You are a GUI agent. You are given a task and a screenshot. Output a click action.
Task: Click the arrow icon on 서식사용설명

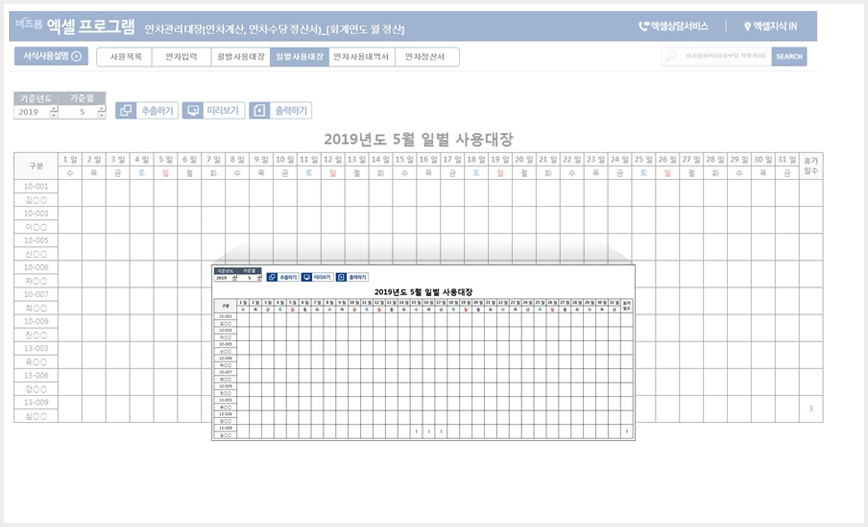point(76,57)
